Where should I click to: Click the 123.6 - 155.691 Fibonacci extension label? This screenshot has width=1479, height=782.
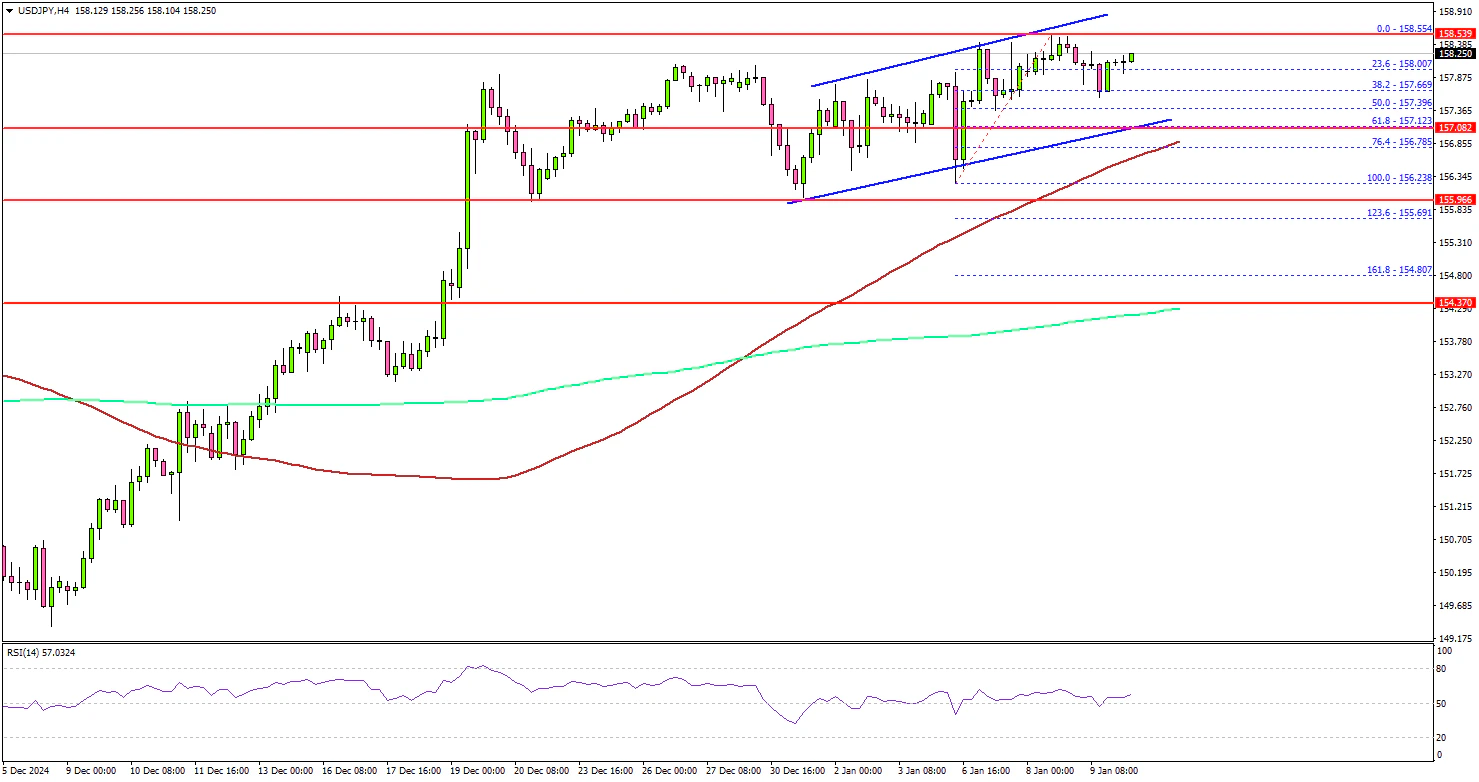pyautogui.click(x=1402, y=212)
